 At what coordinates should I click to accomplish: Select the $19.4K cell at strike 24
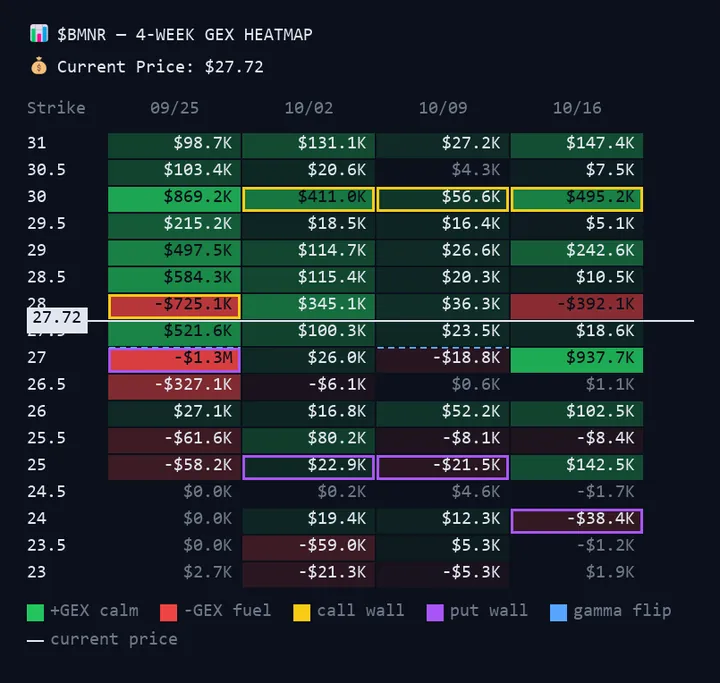[x=308, y=521]
